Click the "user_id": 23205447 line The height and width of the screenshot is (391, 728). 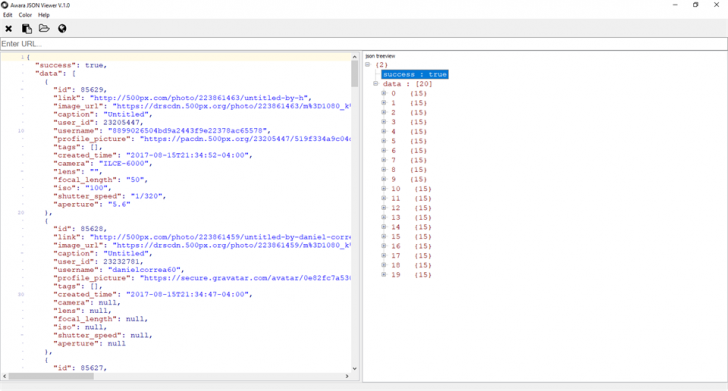(98, 123)
